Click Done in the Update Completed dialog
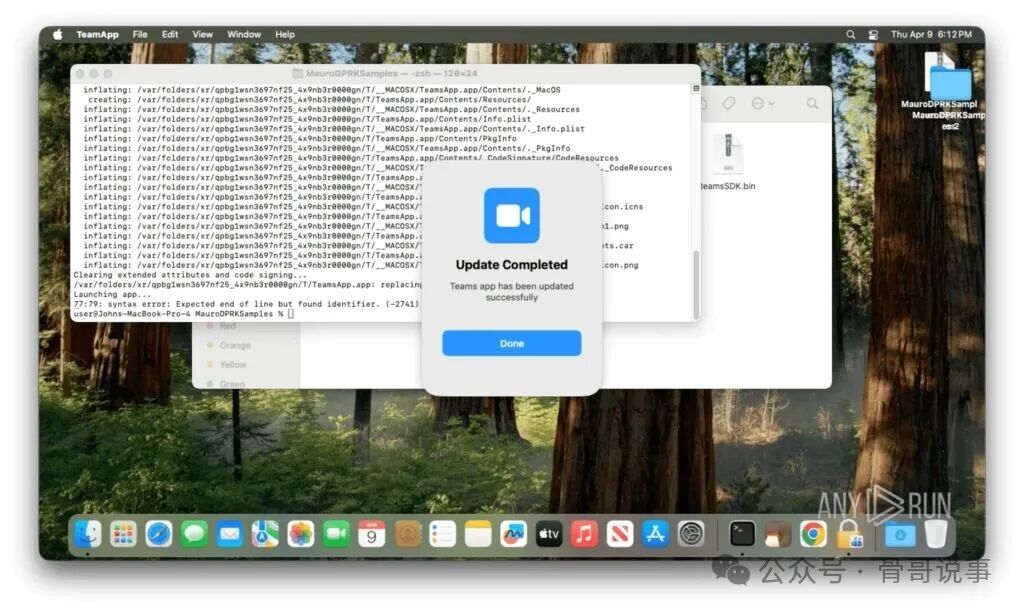 point(511,344)
